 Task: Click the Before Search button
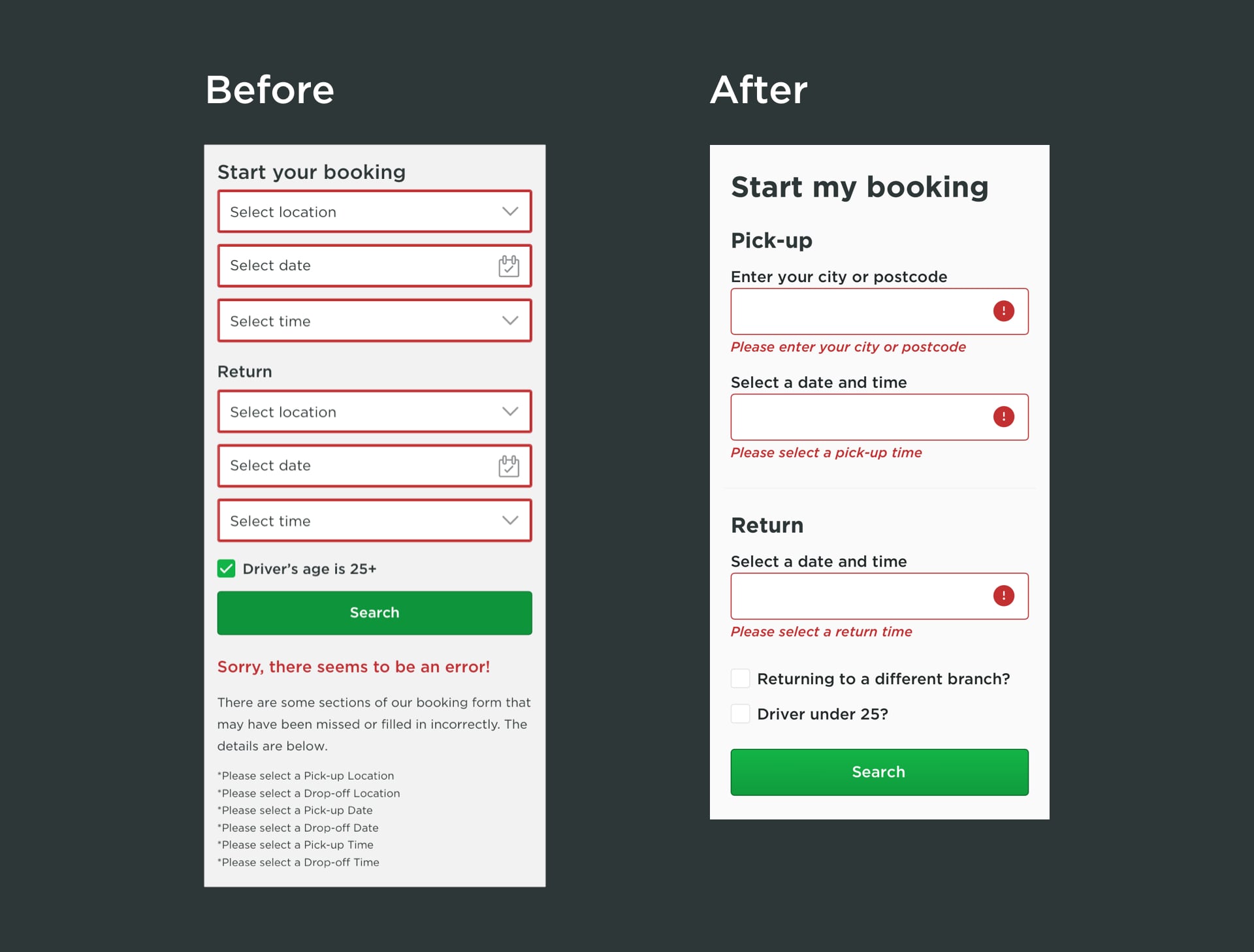click(375, 612)
